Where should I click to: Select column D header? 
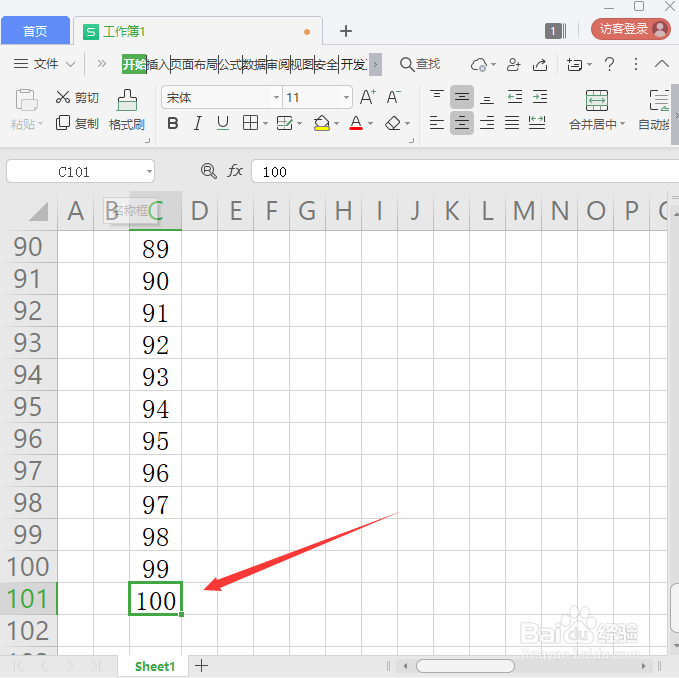[199, 211]
